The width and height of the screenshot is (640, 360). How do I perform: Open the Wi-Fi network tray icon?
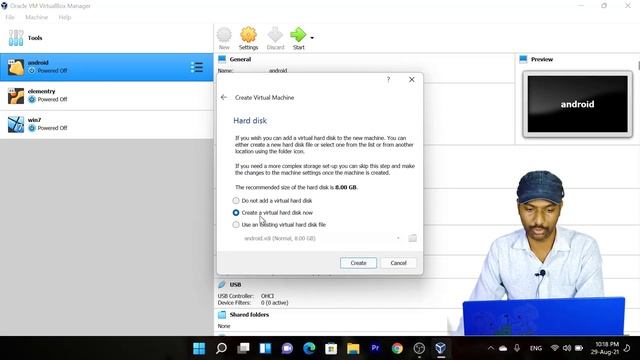click(x=554, y=348)
